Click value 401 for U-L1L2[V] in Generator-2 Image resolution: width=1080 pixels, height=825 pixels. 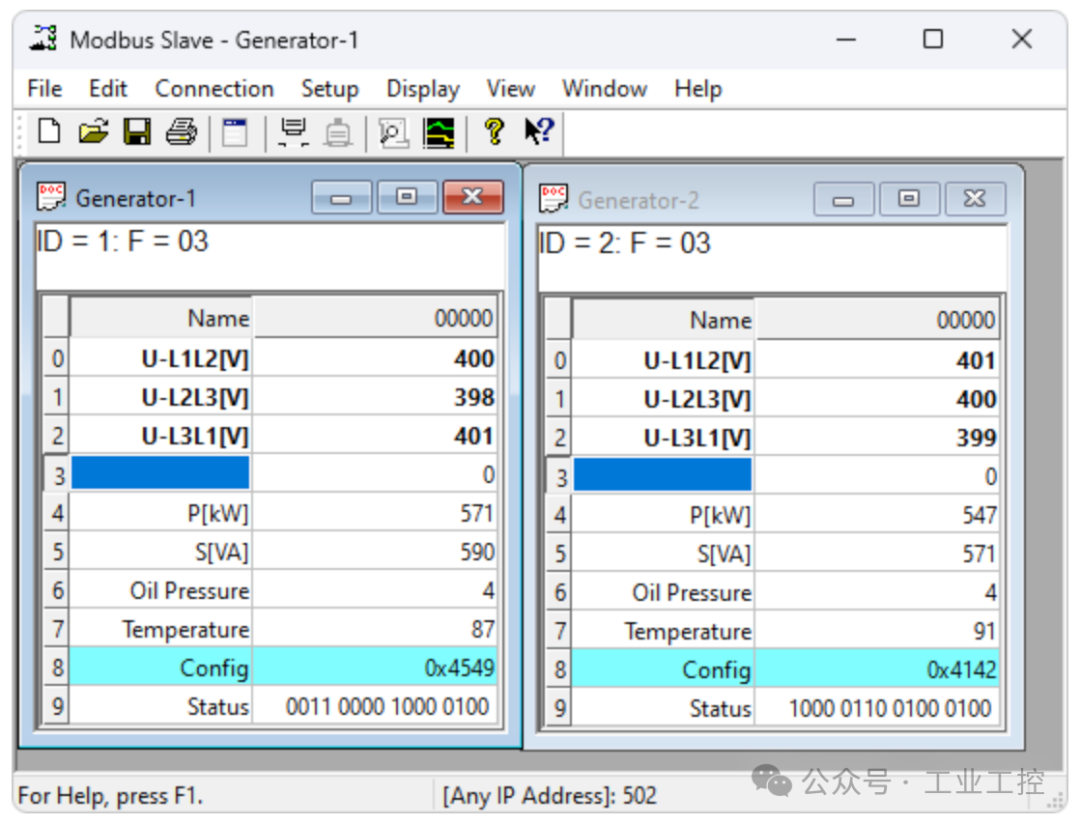tap(976, 360)
